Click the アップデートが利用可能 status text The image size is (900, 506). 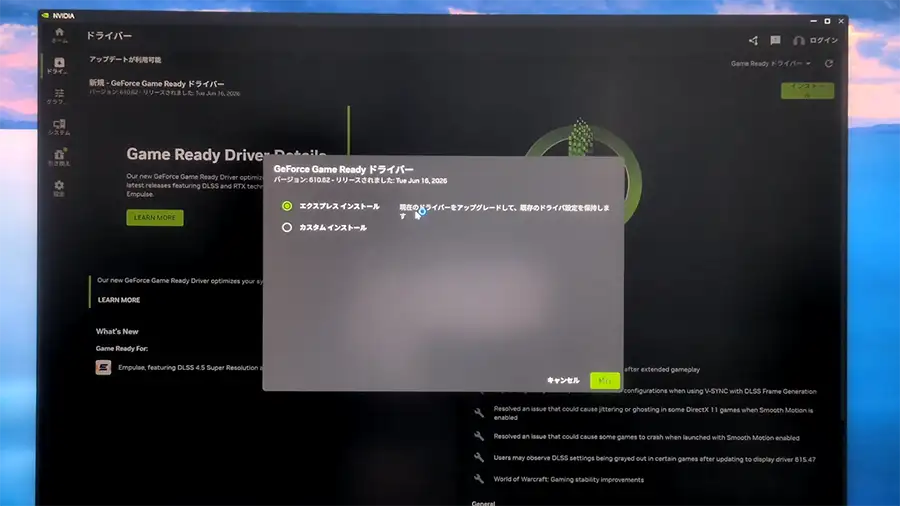click(125, 60)
